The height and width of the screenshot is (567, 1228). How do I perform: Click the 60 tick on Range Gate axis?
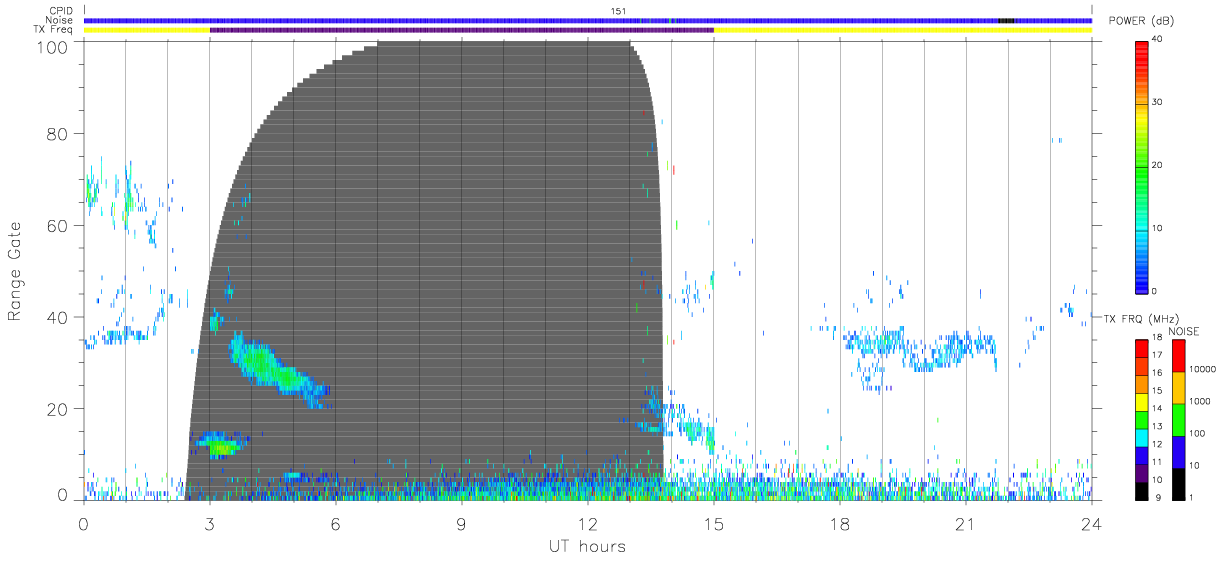[x=56, y=225]
